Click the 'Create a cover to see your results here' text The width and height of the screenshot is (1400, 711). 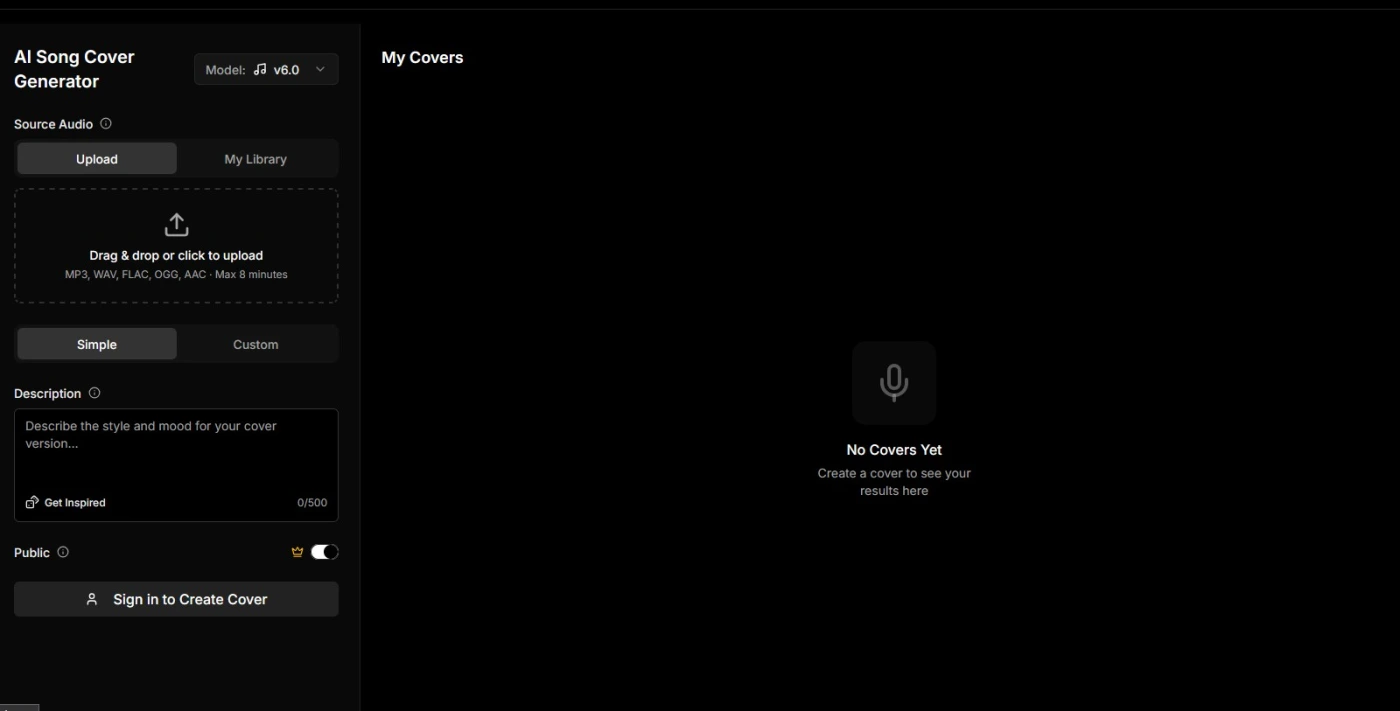[x=894, y=482]
